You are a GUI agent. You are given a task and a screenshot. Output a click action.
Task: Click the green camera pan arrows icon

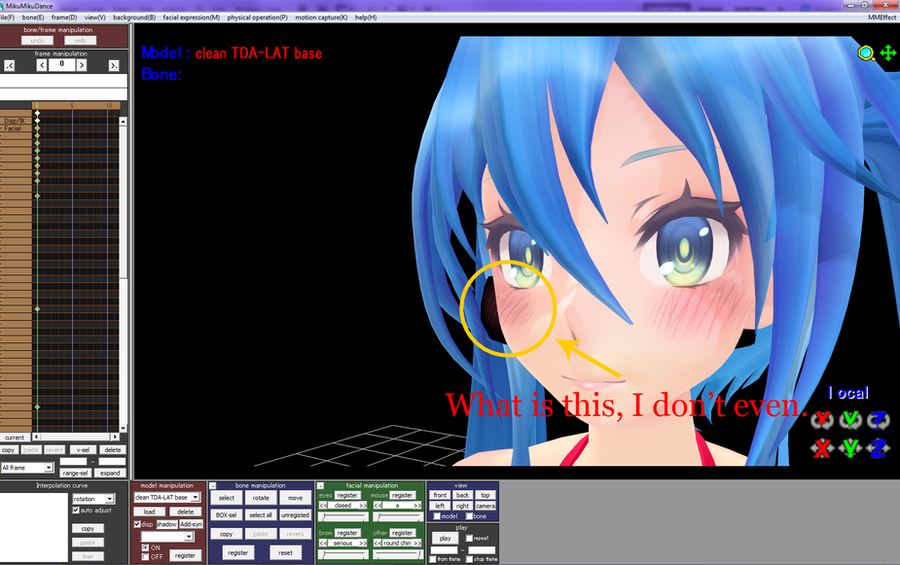pyautogui.click(x=888, y=53)
